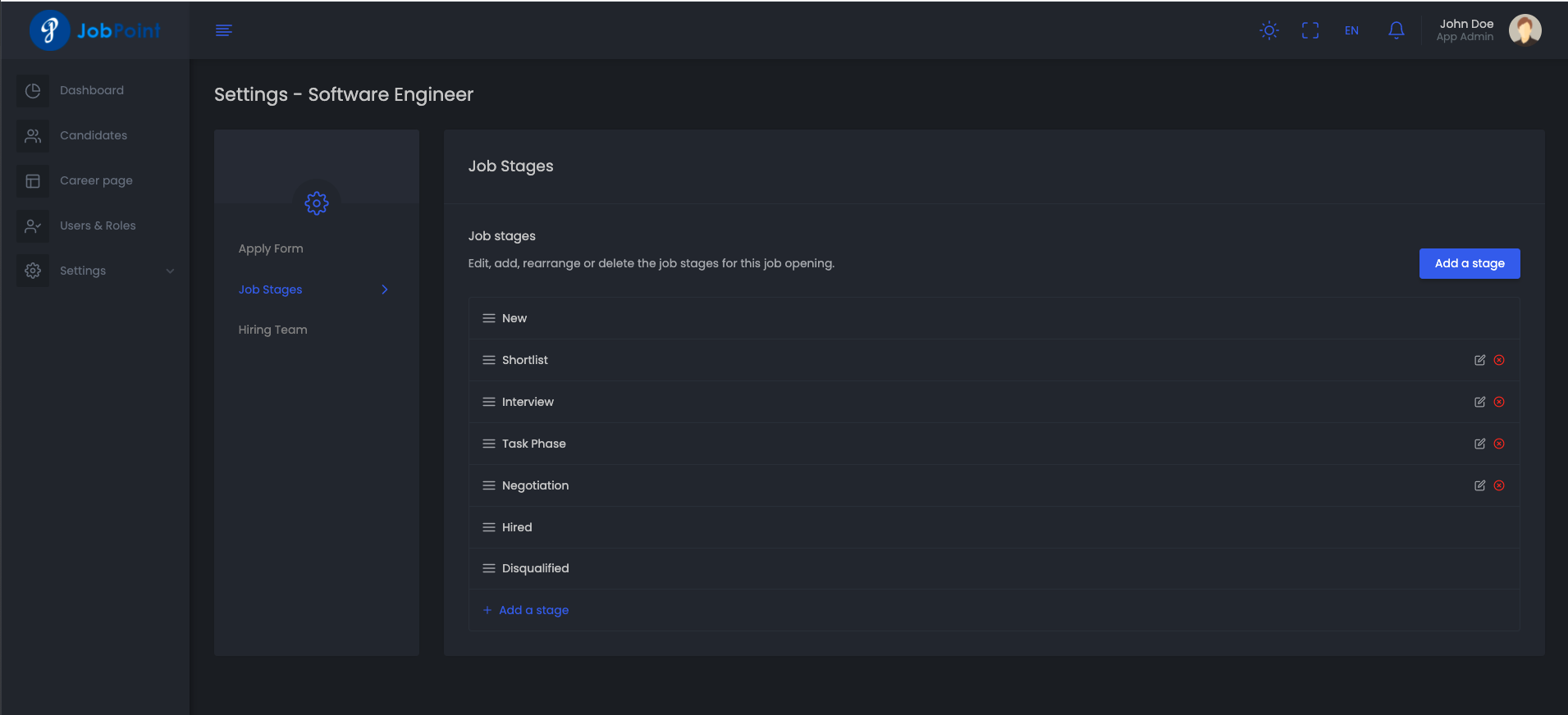Open the Career page sidebar item
Screen dimensions: 1568x715
(96, 180)
